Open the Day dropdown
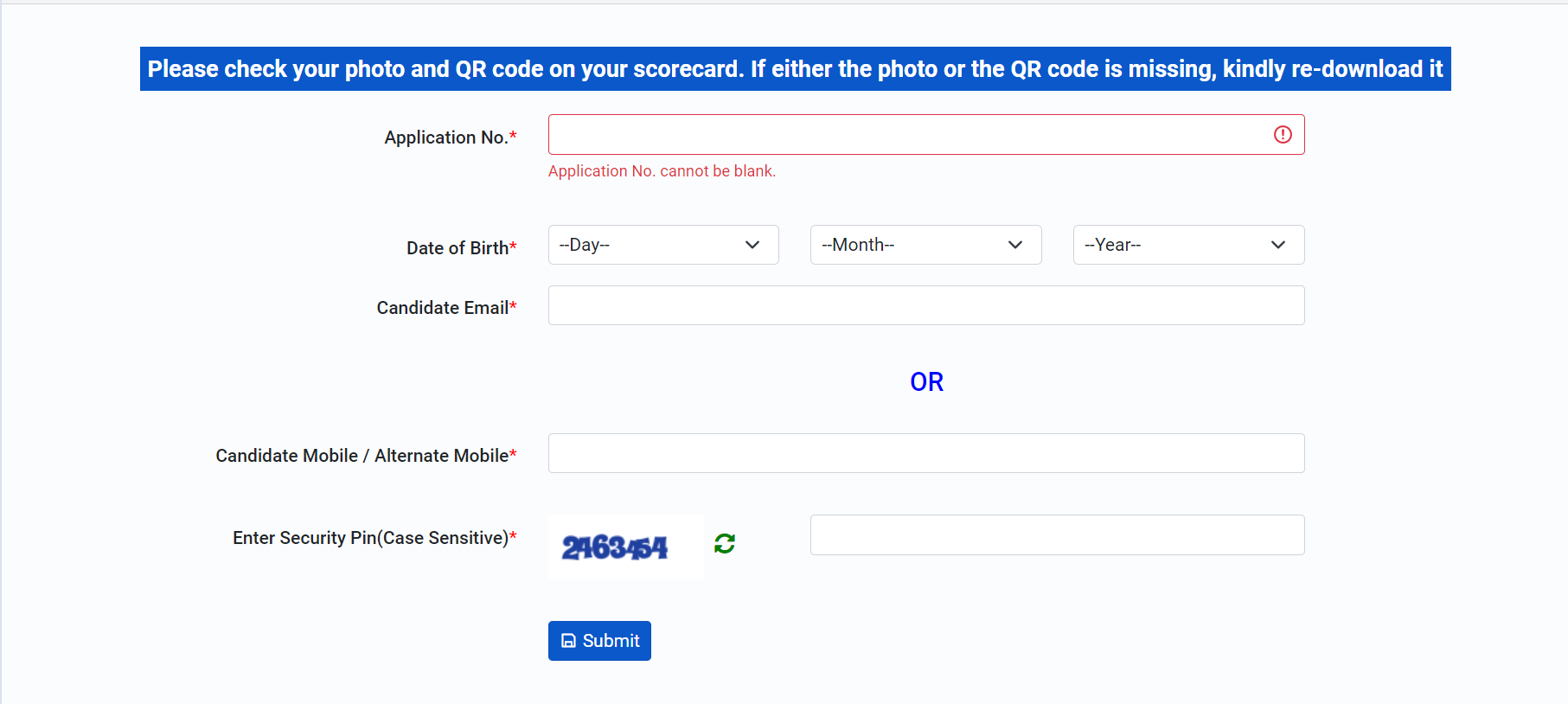Viewport: 1568px width, 704px height. point(663,245)
